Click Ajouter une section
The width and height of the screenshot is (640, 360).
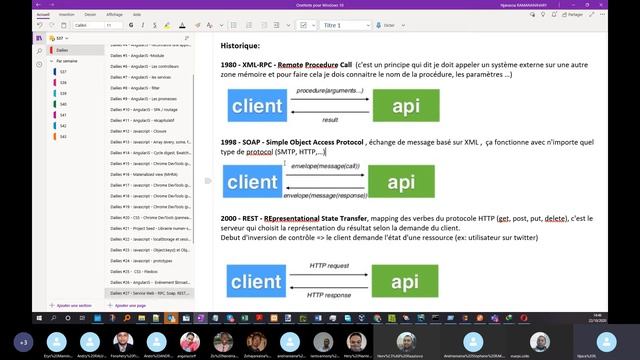pyautogui.click(x=71, y=305)
